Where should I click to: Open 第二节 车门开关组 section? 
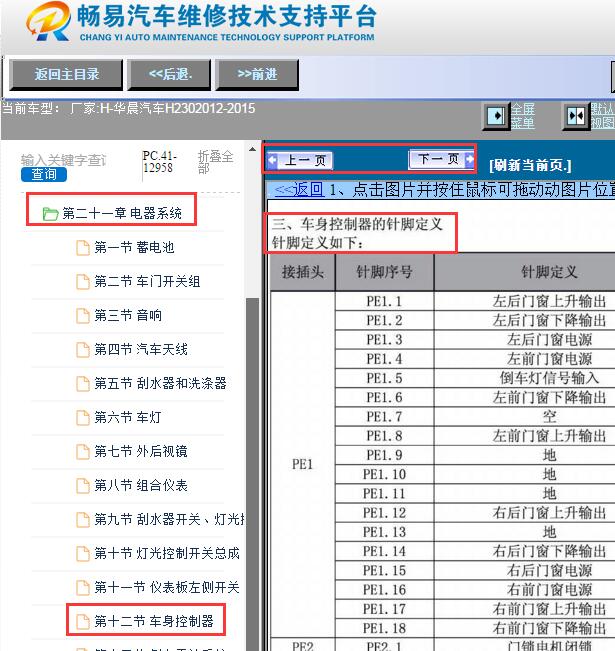[x=147, y=281]
